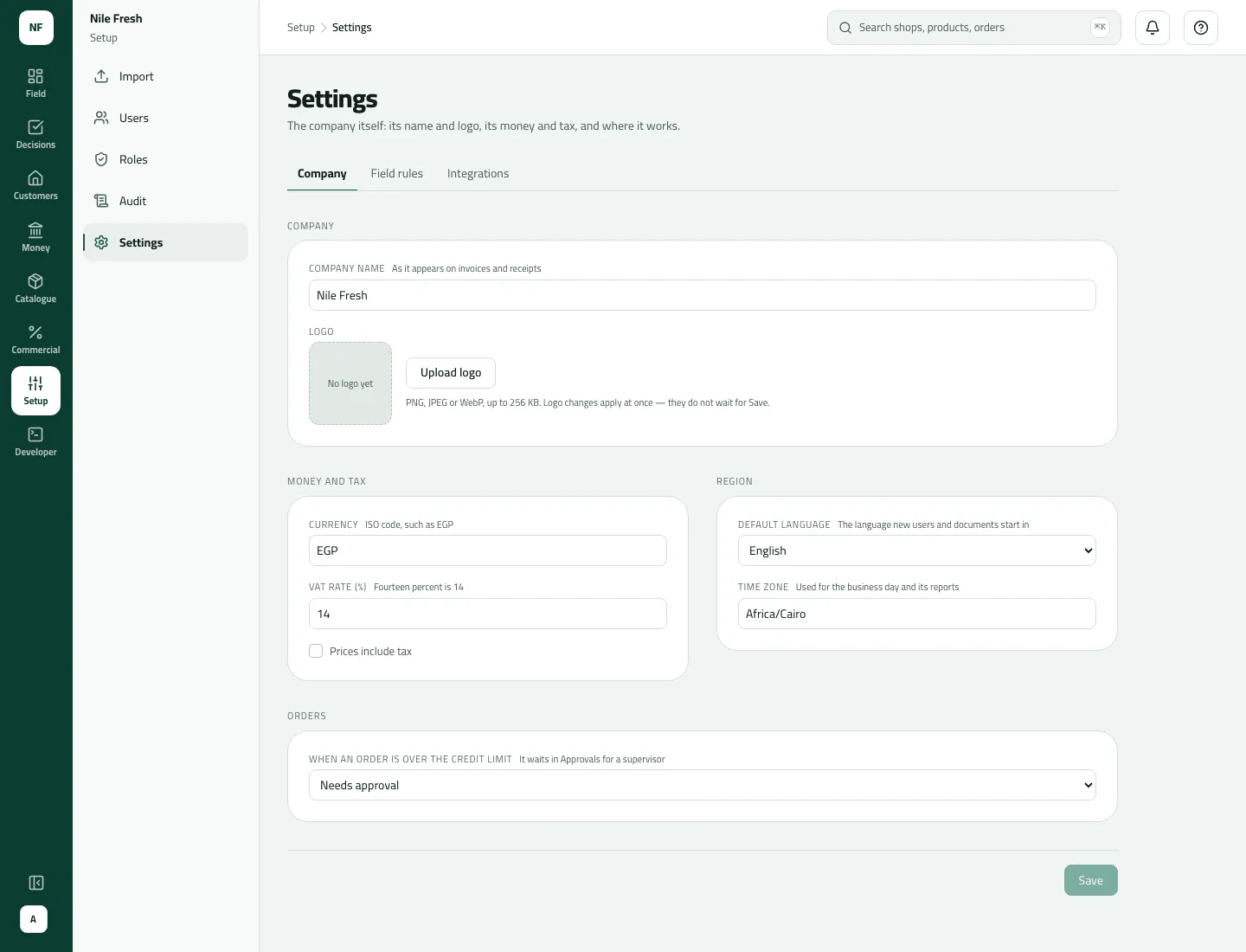The image size is (1246, 952).
Task: Focus the search shops, products, orders box
Action: [974, 28]
